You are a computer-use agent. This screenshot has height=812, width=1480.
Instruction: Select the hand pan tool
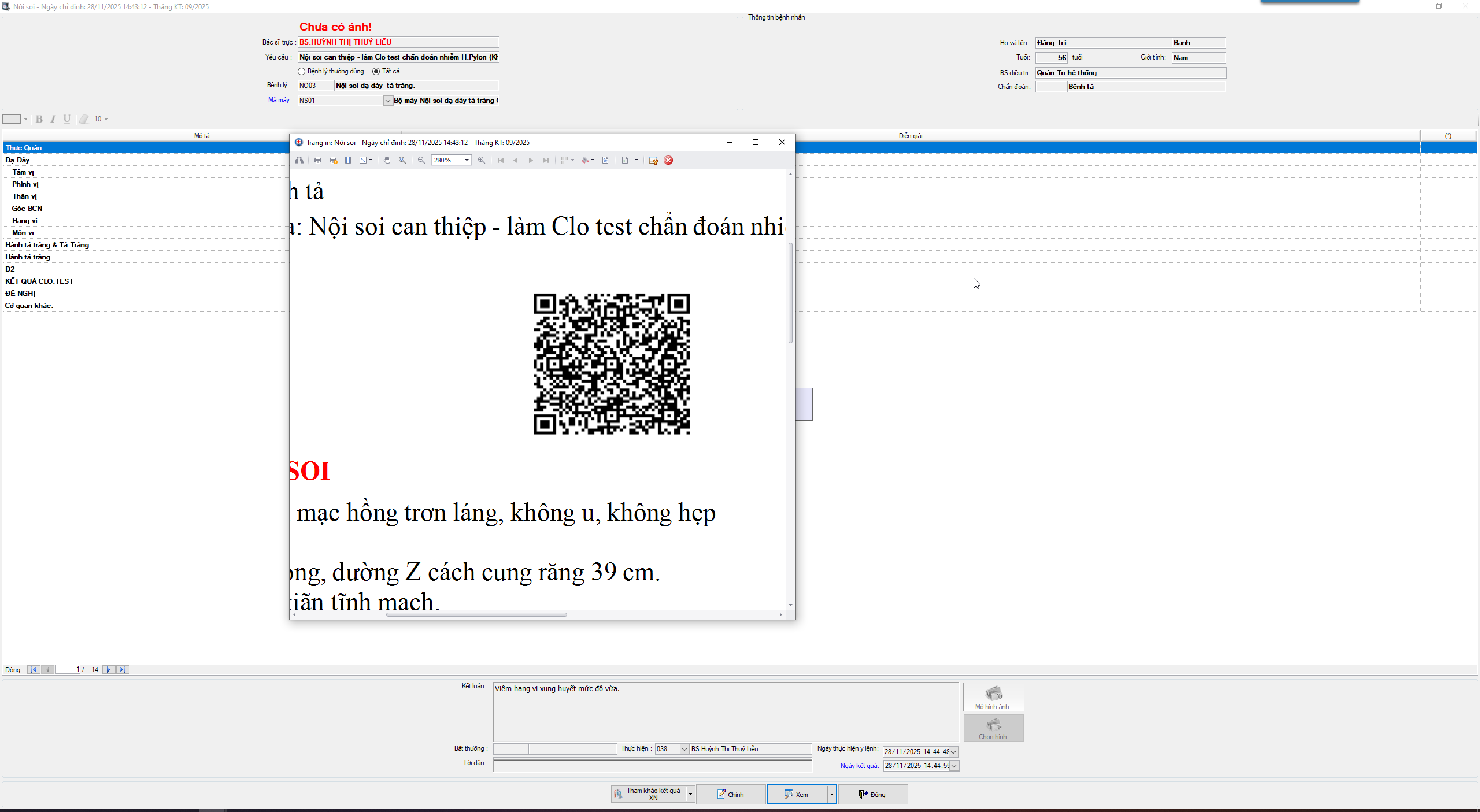(x=387, y=160)
